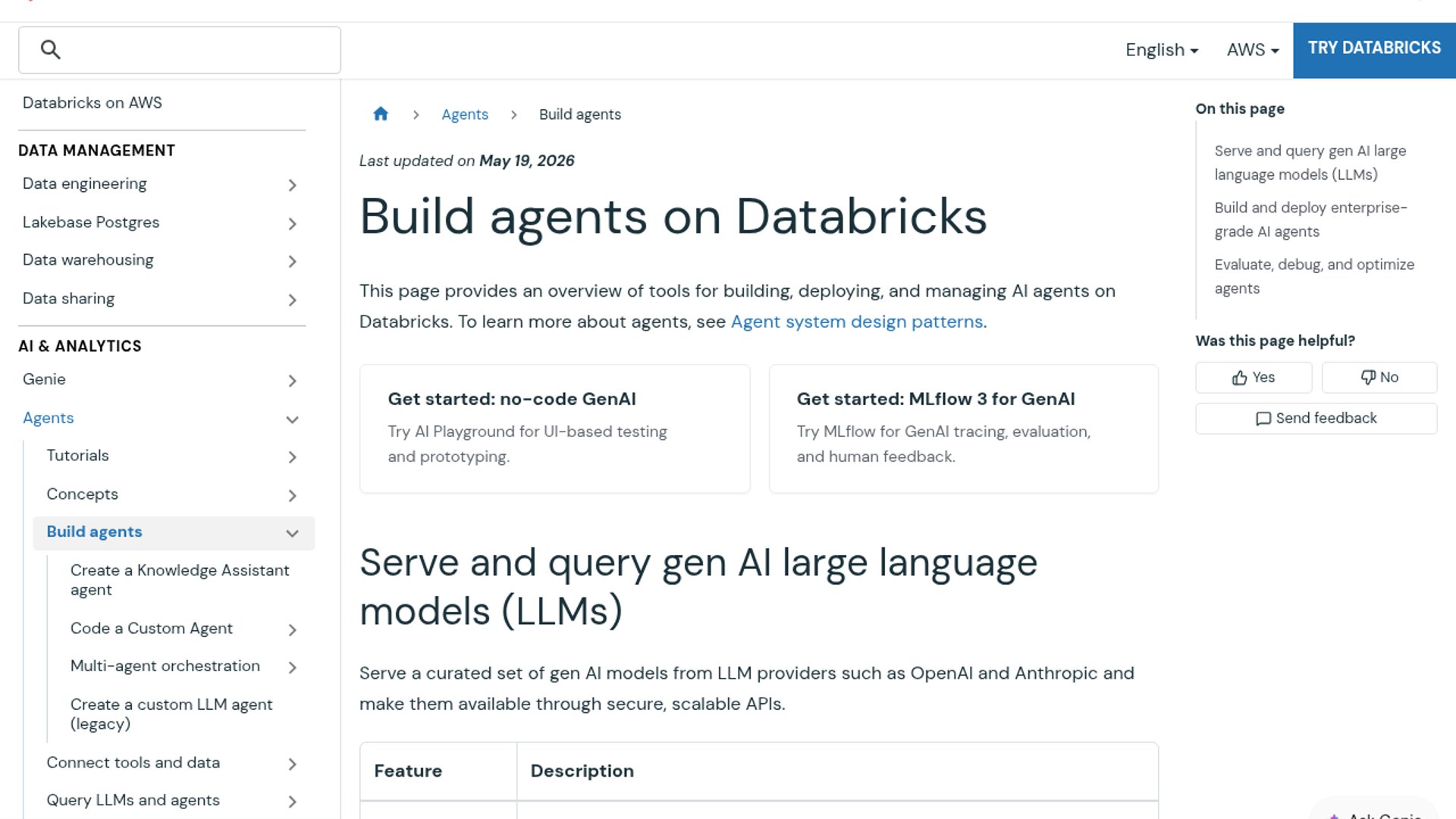The image size is (1456, 819).
Task: Expand the Lakebase Postgres chevron
Action: (x=293, y=224)
